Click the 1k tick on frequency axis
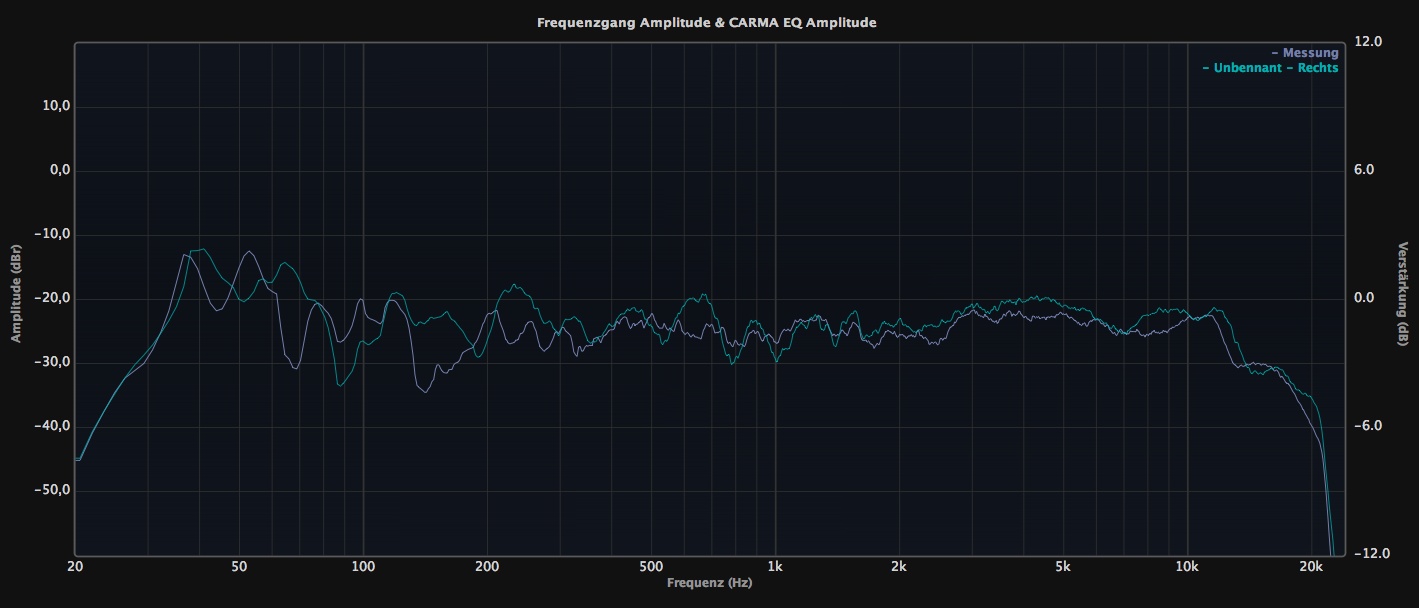Viewport: 1419px width, 608px height. point(775,567)
